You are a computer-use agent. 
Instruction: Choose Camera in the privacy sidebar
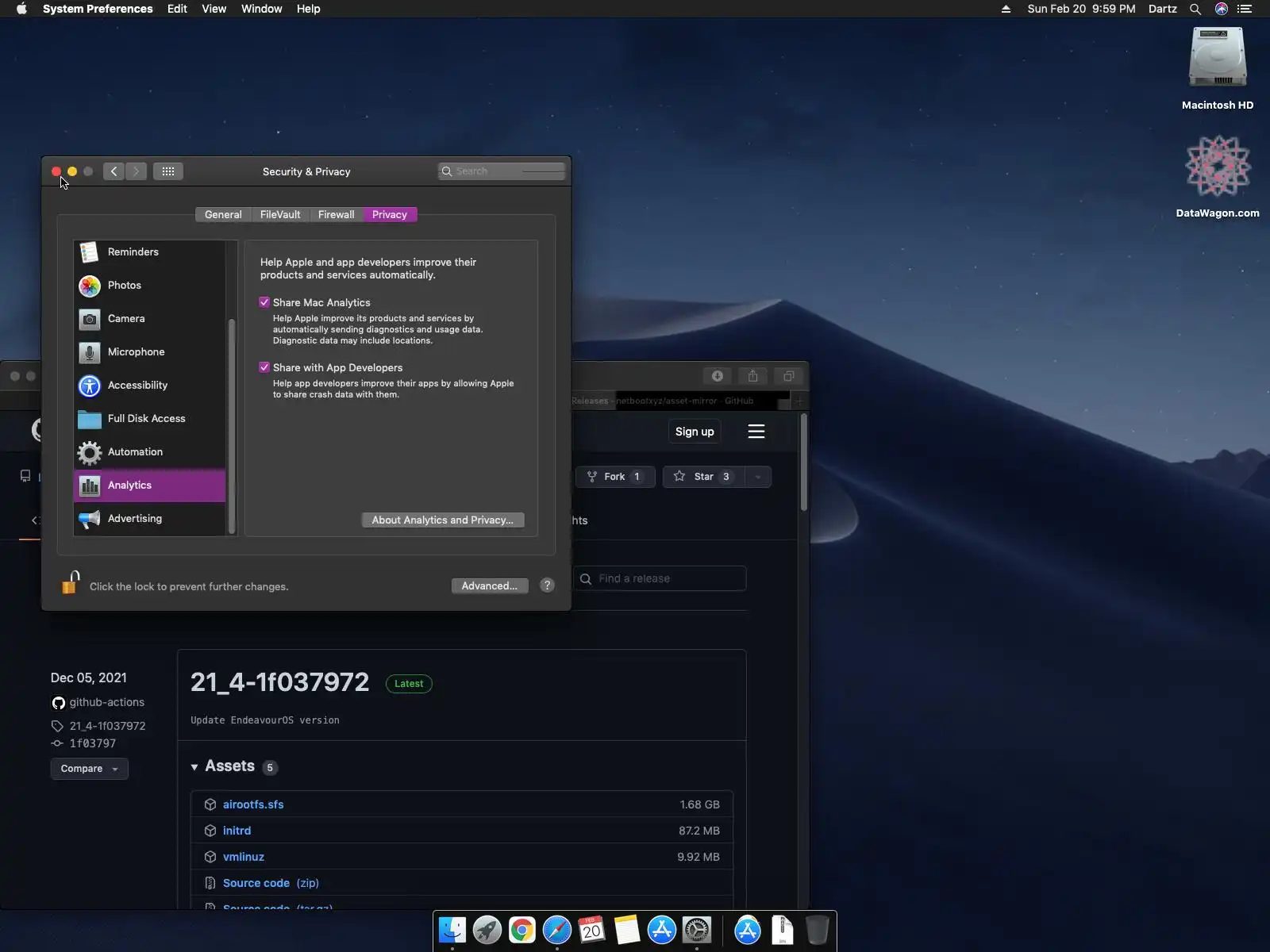pos(149,319)
